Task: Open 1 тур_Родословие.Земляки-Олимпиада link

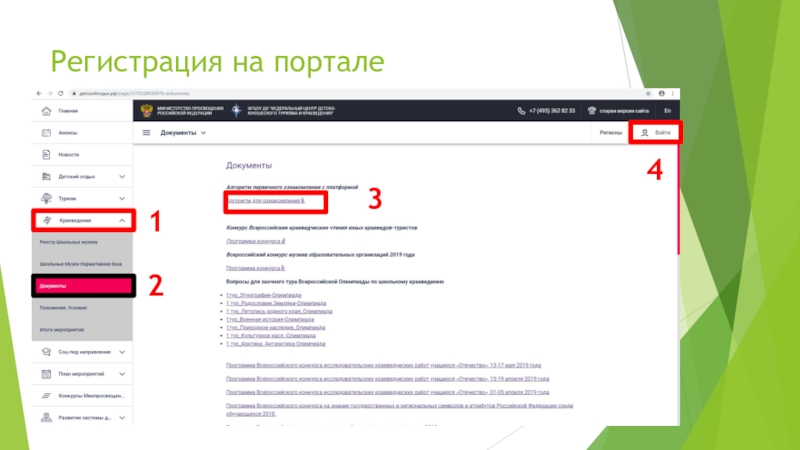Action: click(x=276, y=303)
